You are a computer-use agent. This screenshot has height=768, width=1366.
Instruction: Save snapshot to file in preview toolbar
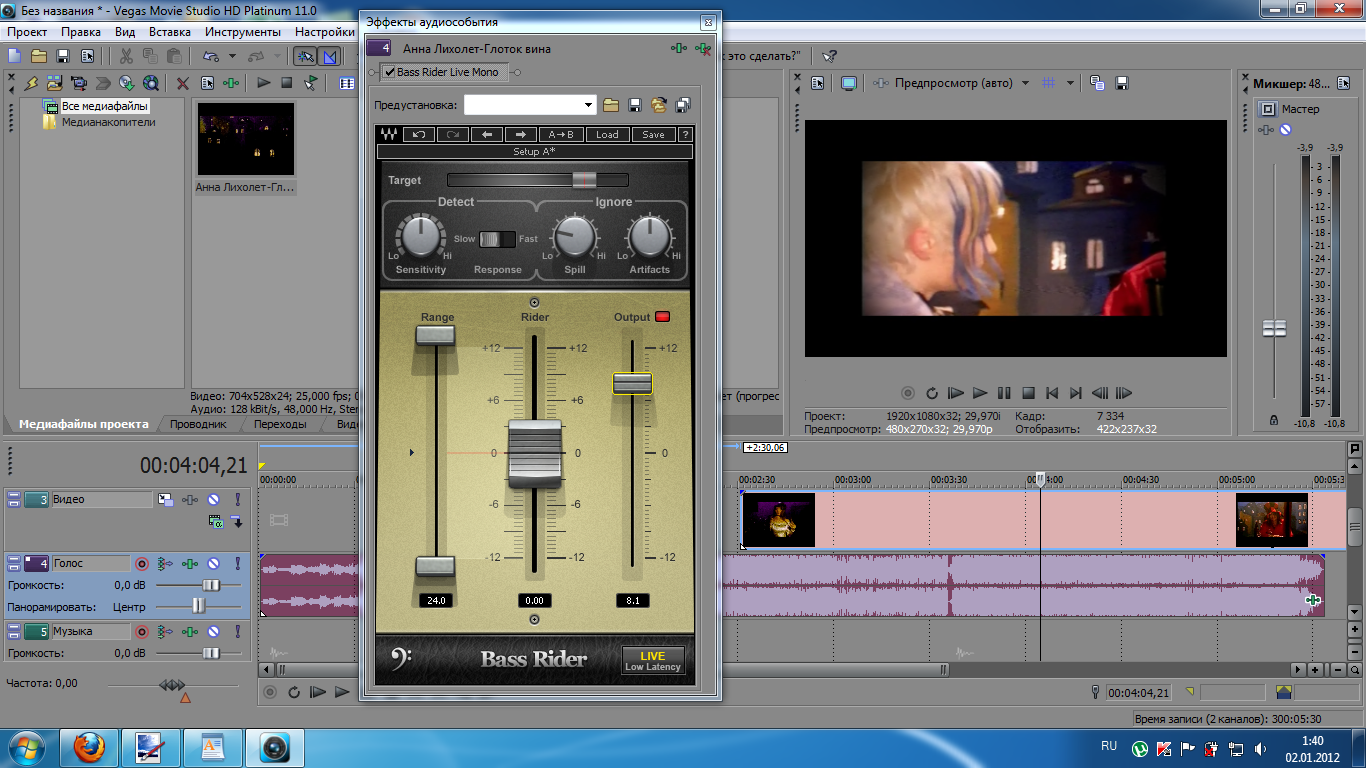point(1122,83)
